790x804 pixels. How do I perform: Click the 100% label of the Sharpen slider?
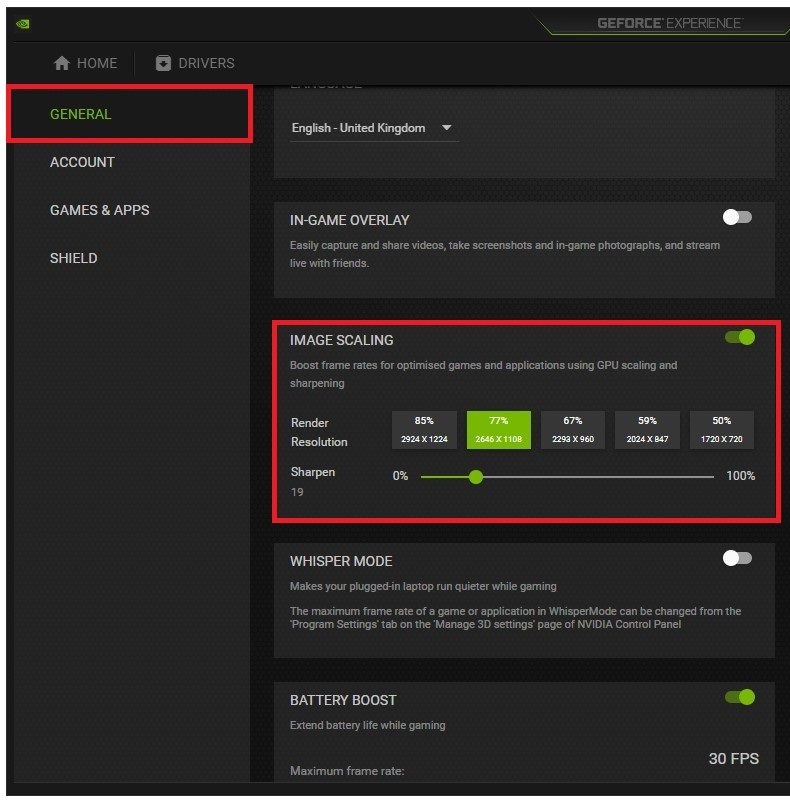click(x=740, y=476)
